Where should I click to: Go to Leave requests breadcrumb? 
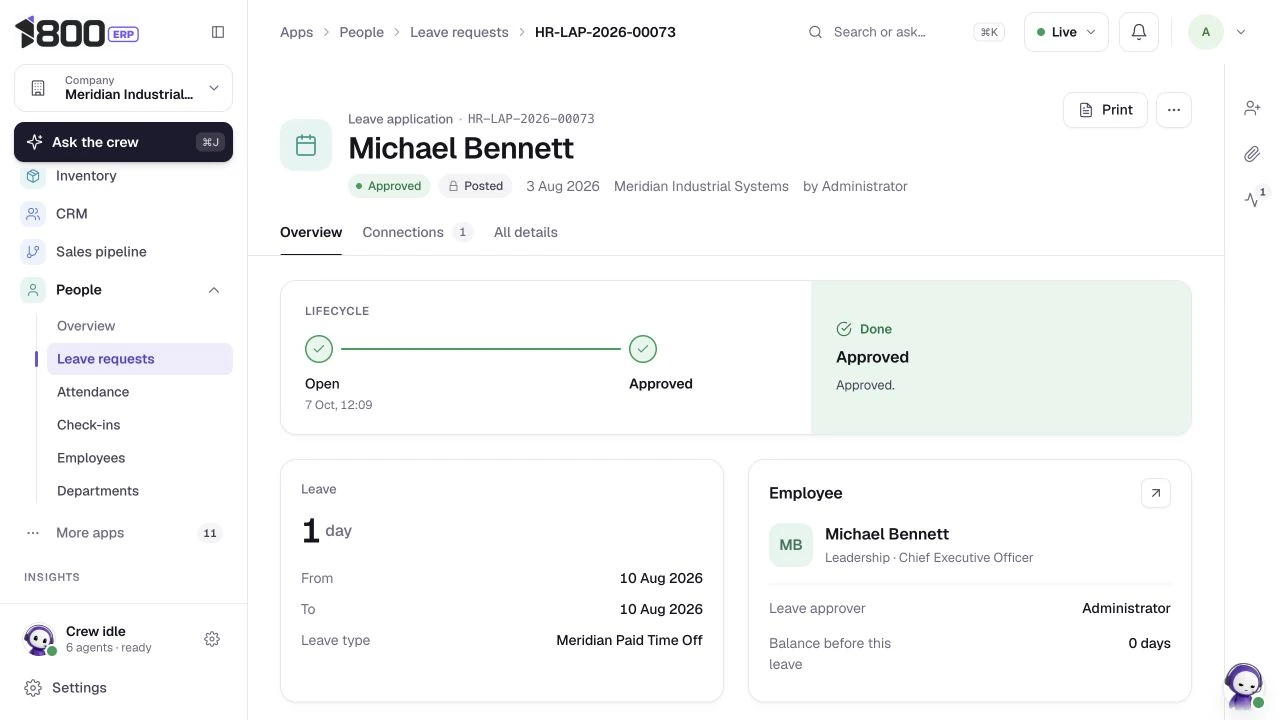point(459,32)
